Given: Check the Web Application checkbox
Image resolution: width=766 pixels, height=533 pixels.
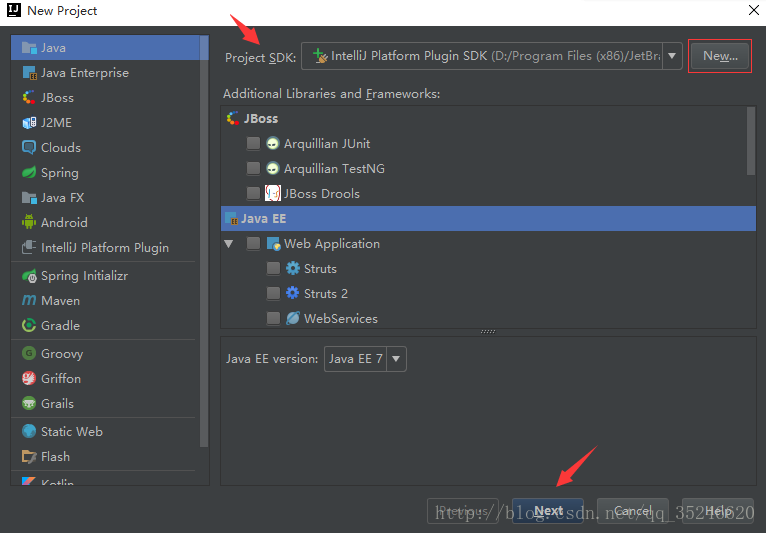Looking at the screenshot, I should 253,243.
